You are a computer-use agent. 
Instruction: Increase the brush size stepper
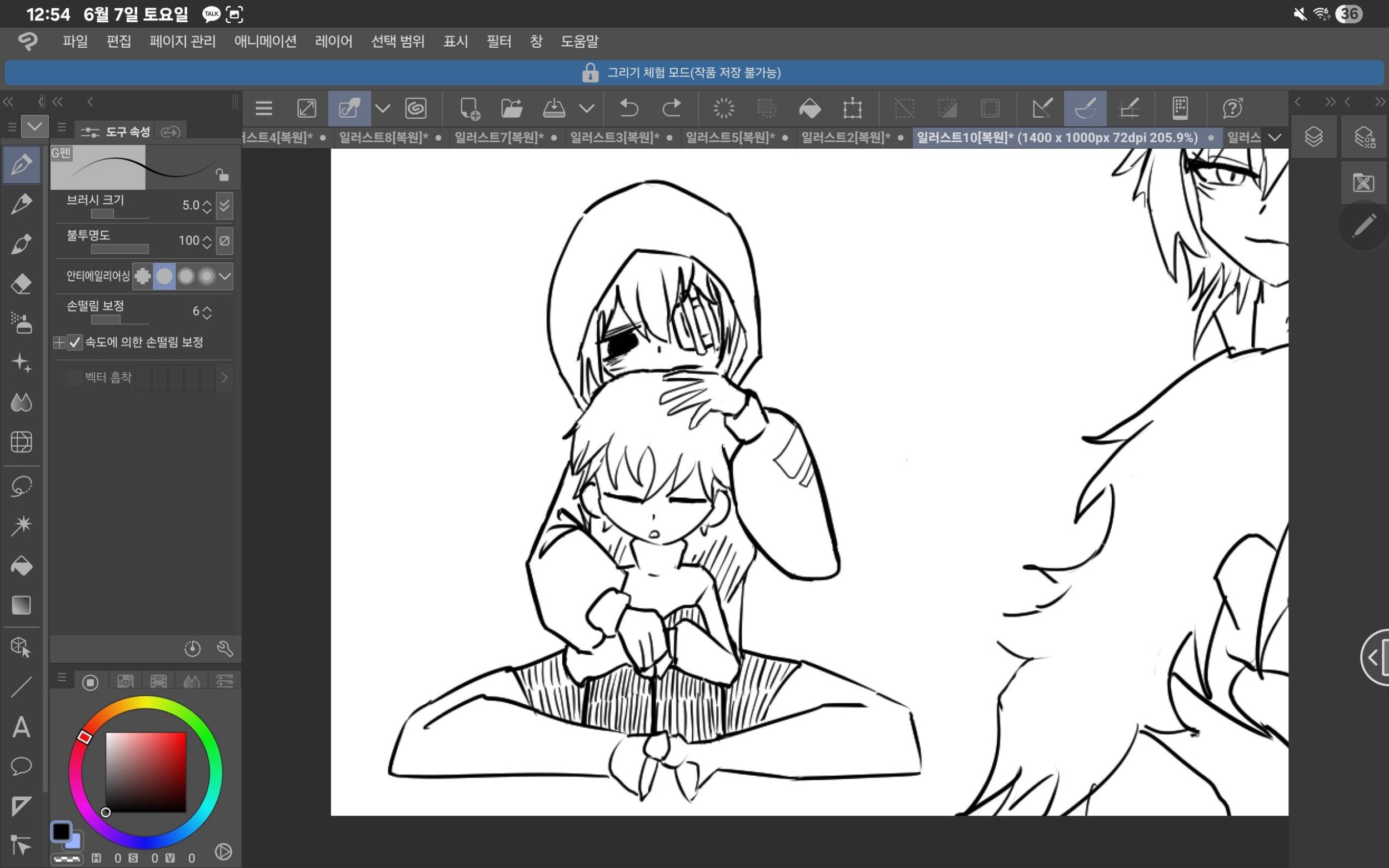[x=207, y=202]
